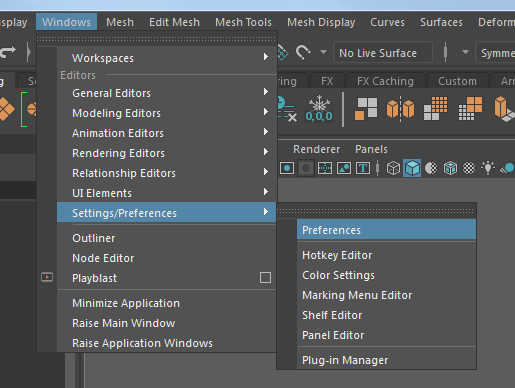This screenshot has width=515, height=388.
Task: Open the Curves menu
Action: point(387,22)
